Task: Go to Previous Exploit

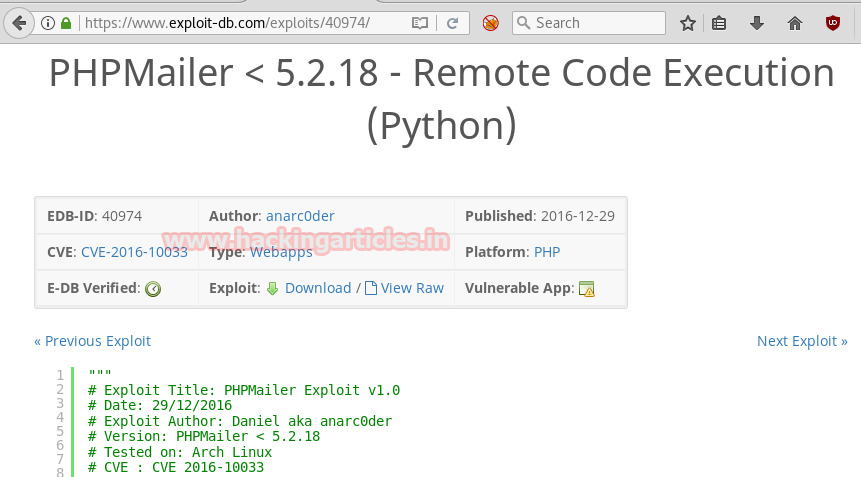Action: pyautogui.click(x=92, y=341)
